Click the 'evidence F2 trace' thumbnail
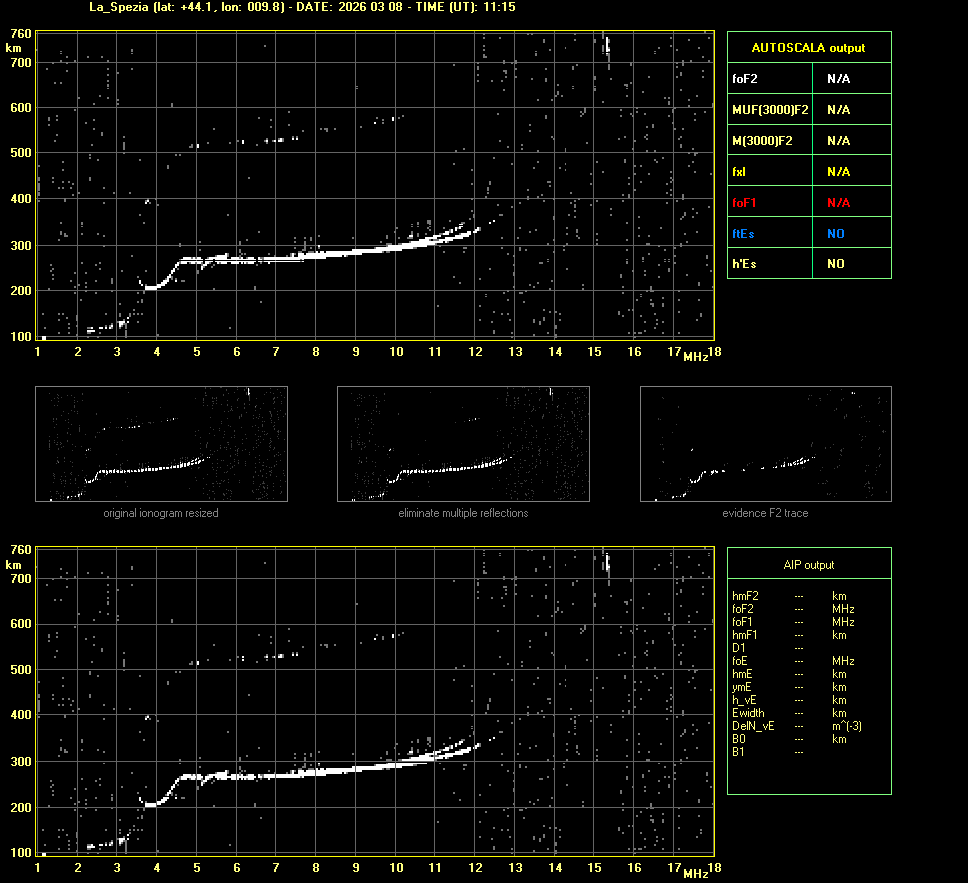Screen dimensions: 968x883 [x=765, y=443]
